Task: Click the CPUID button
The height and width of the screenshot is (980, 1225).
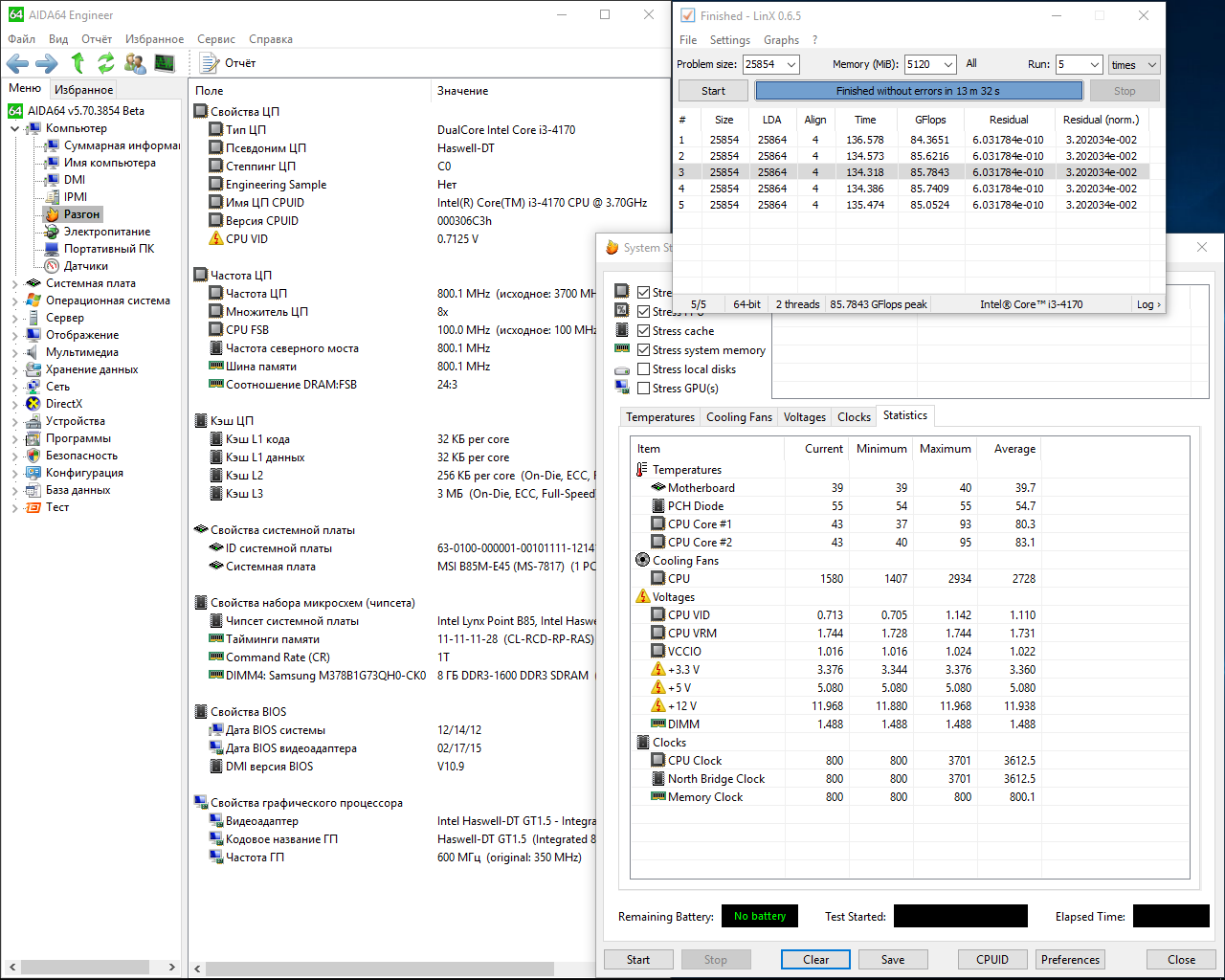Action: pyautogui.click(x=992, y=960)
